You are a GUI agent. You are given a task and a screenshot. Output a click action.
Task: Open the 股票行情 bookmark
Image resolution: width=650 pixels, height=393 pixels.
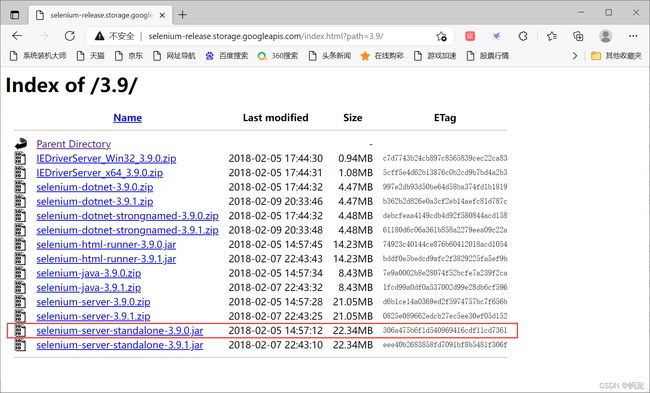tap(488, 56)
